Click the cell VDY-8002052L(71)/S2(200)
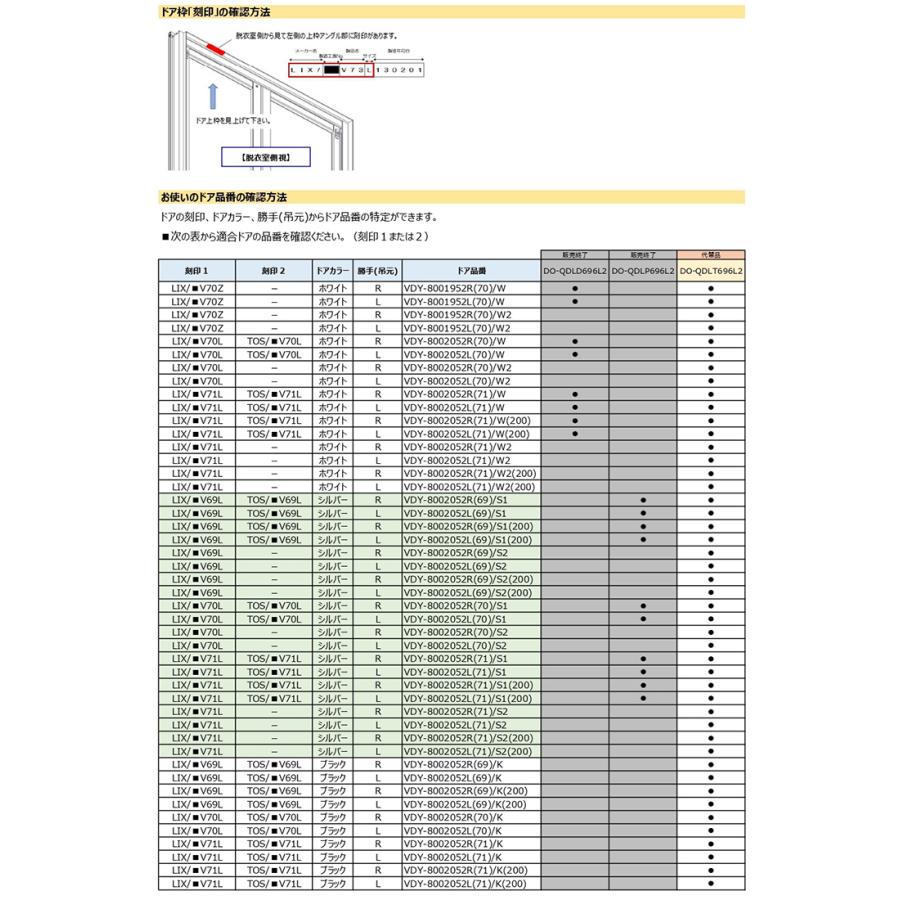 click(471, 751)
